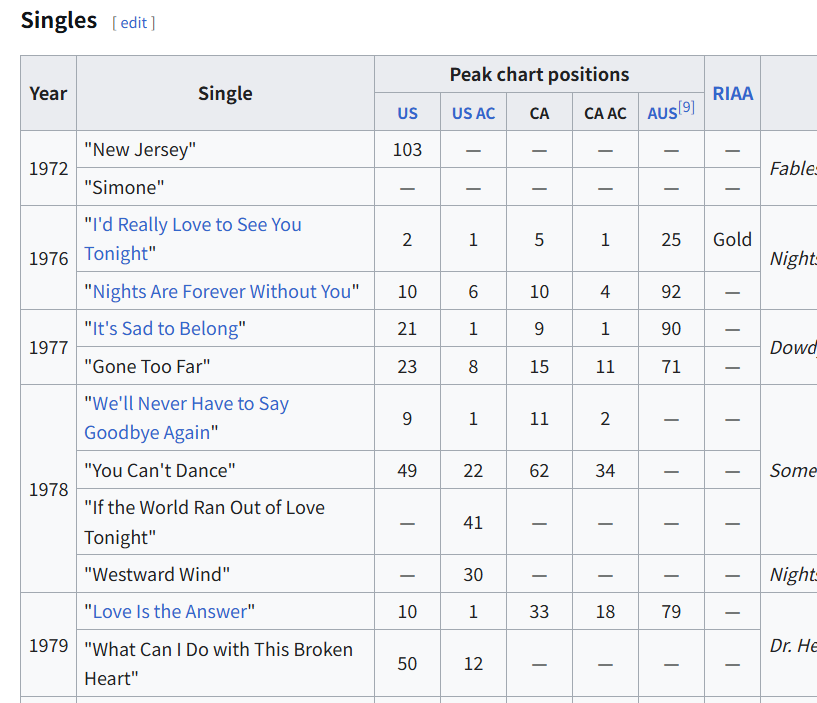Open the RIAA header link
The height and width of the screenshot is (703, 817).
(733, 93)
